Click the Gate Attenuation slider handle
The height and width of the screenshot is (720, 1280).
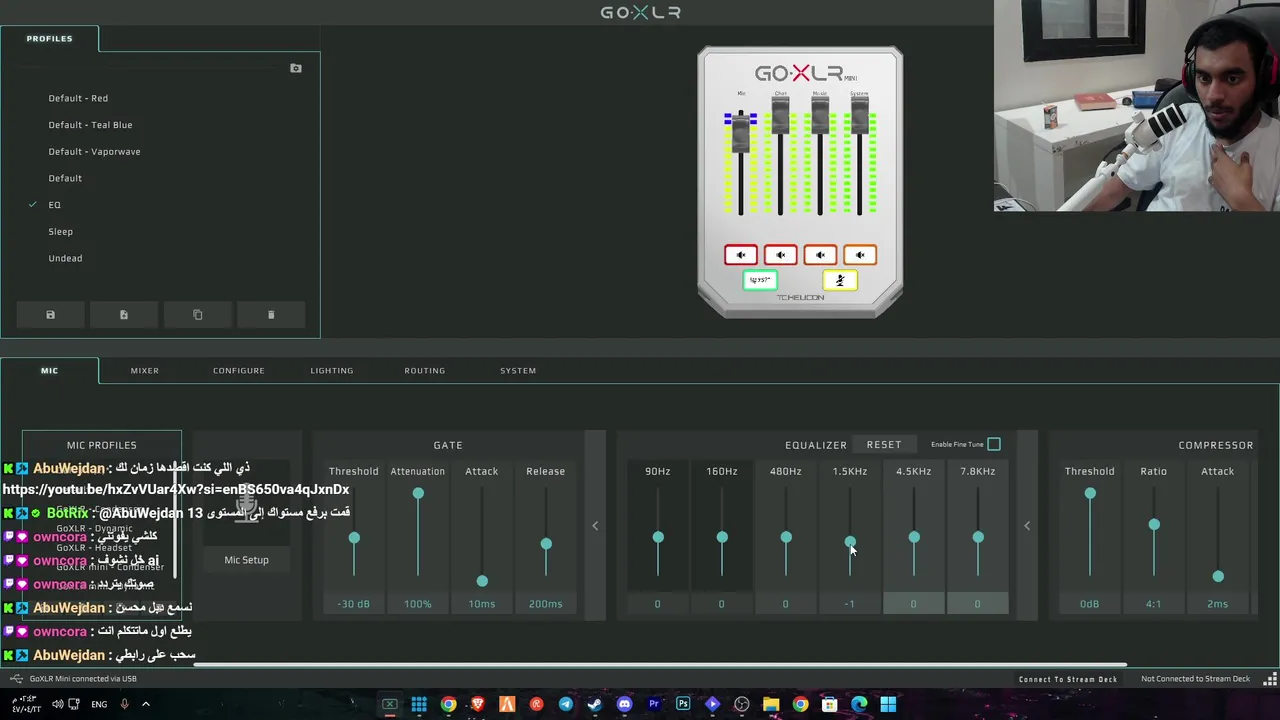[418, 493]
